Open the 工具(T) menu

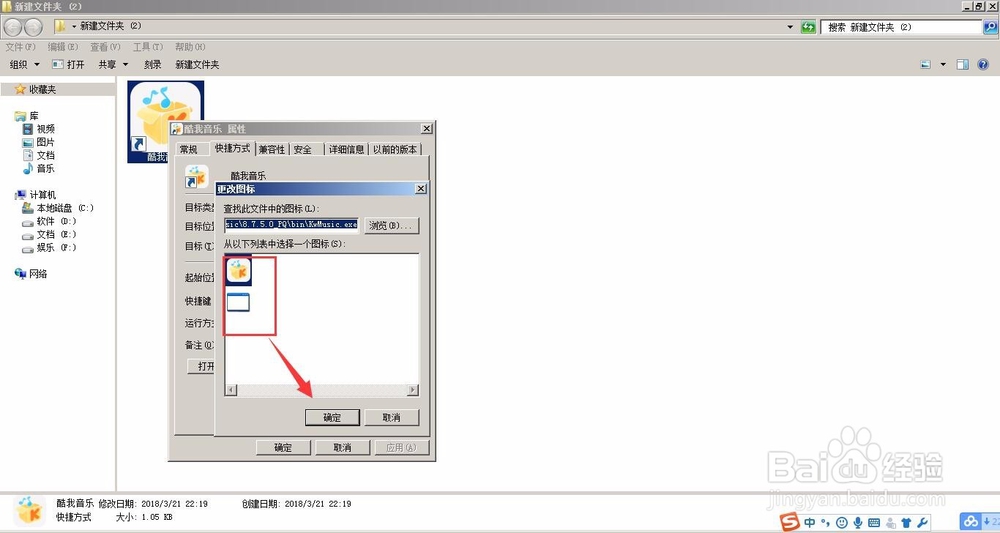[x=148, y=47]
